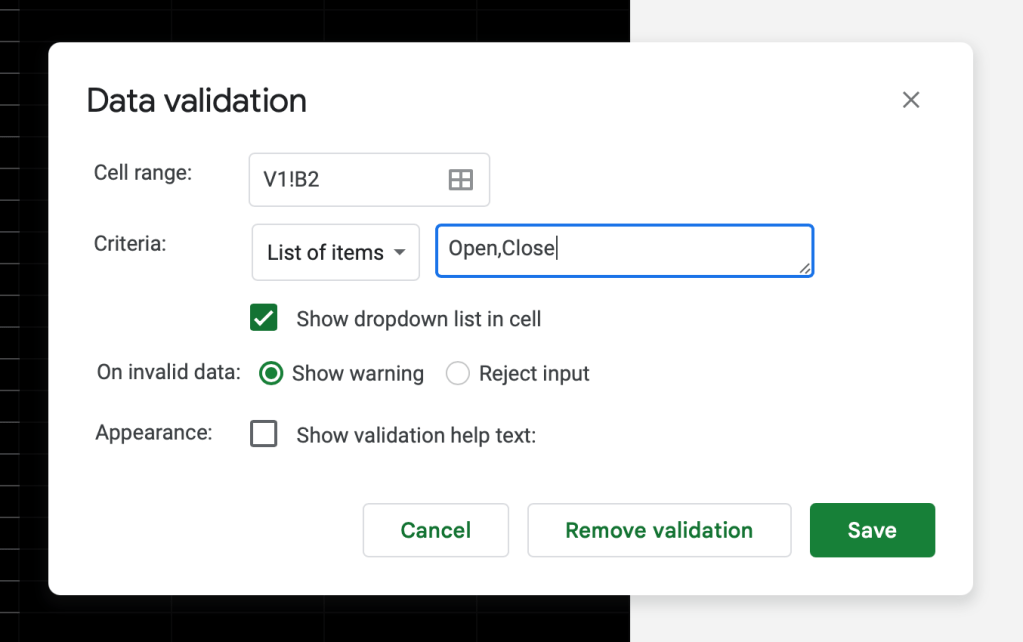Close the Data validation dialog with X

(910, 100)
